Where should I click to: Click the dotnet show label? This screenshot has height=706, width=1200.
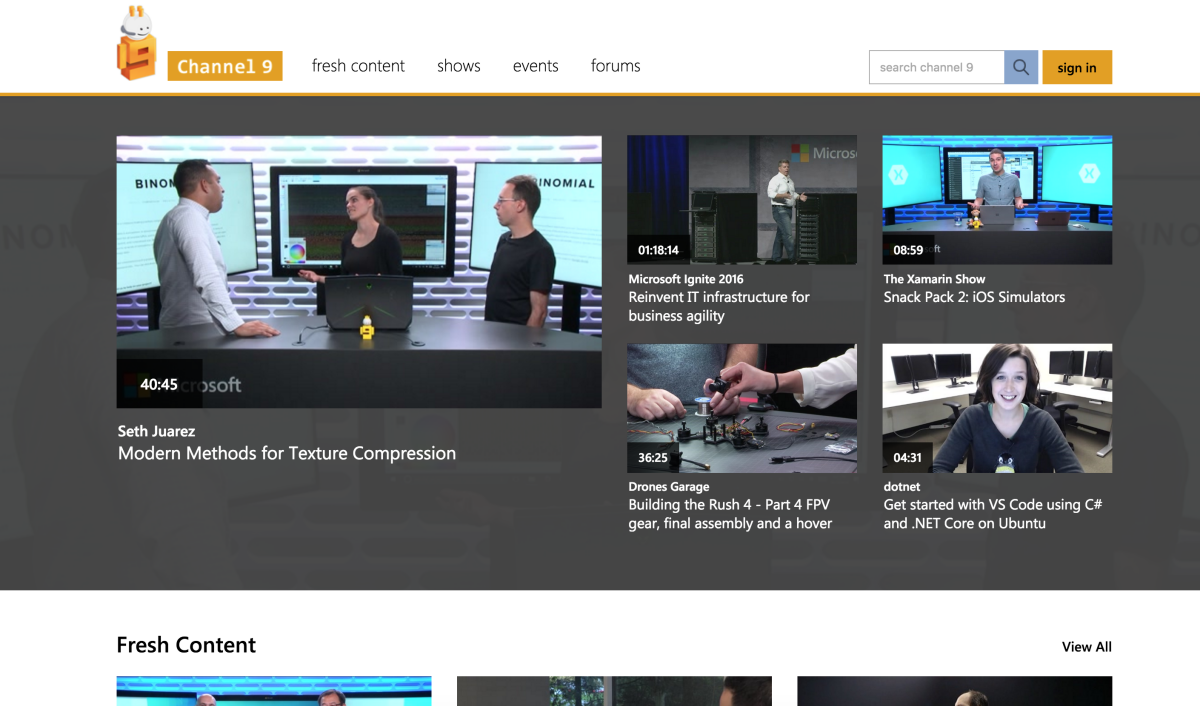(x=902, y=487)
